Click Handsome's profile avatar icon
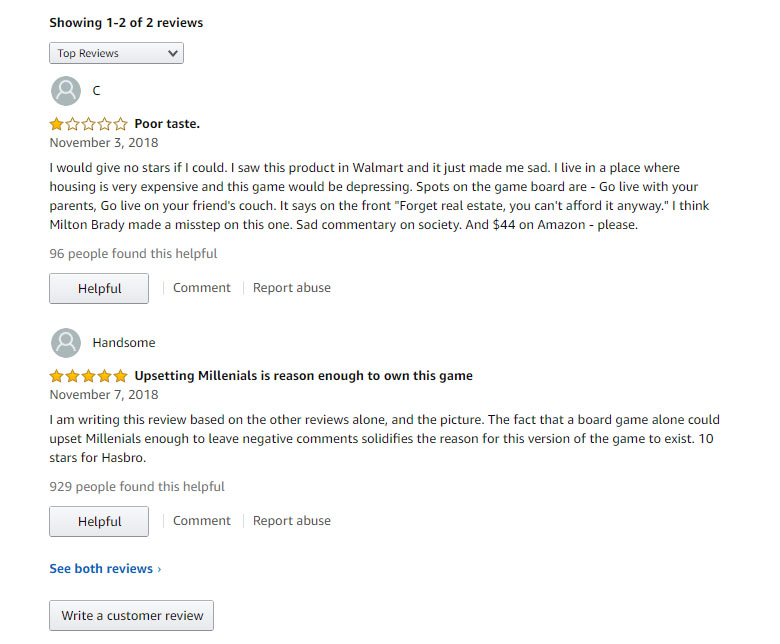Image resolution: width=780 pixels, height=644 pixels. click(x=66, y=343)
